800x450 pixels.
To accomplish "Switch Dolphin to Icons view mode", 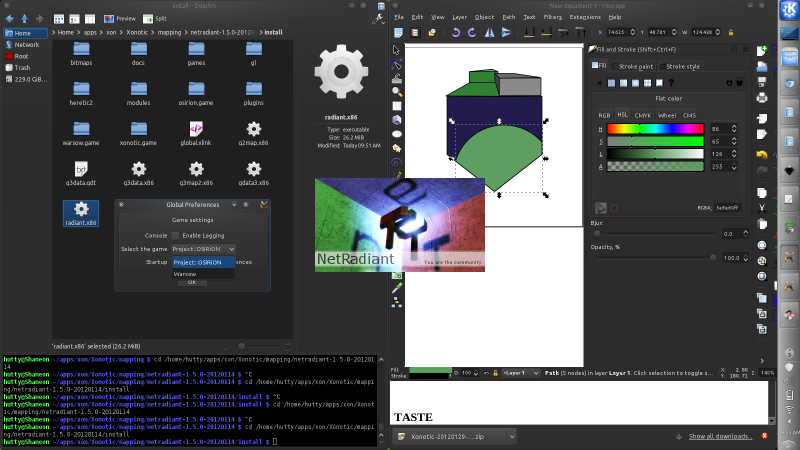I will coord(59,19).
